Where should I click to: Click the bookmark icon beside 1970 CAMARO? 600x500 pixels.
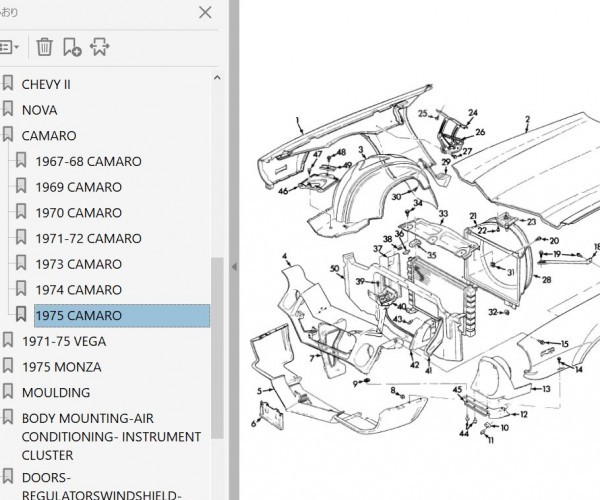[21, 211]
